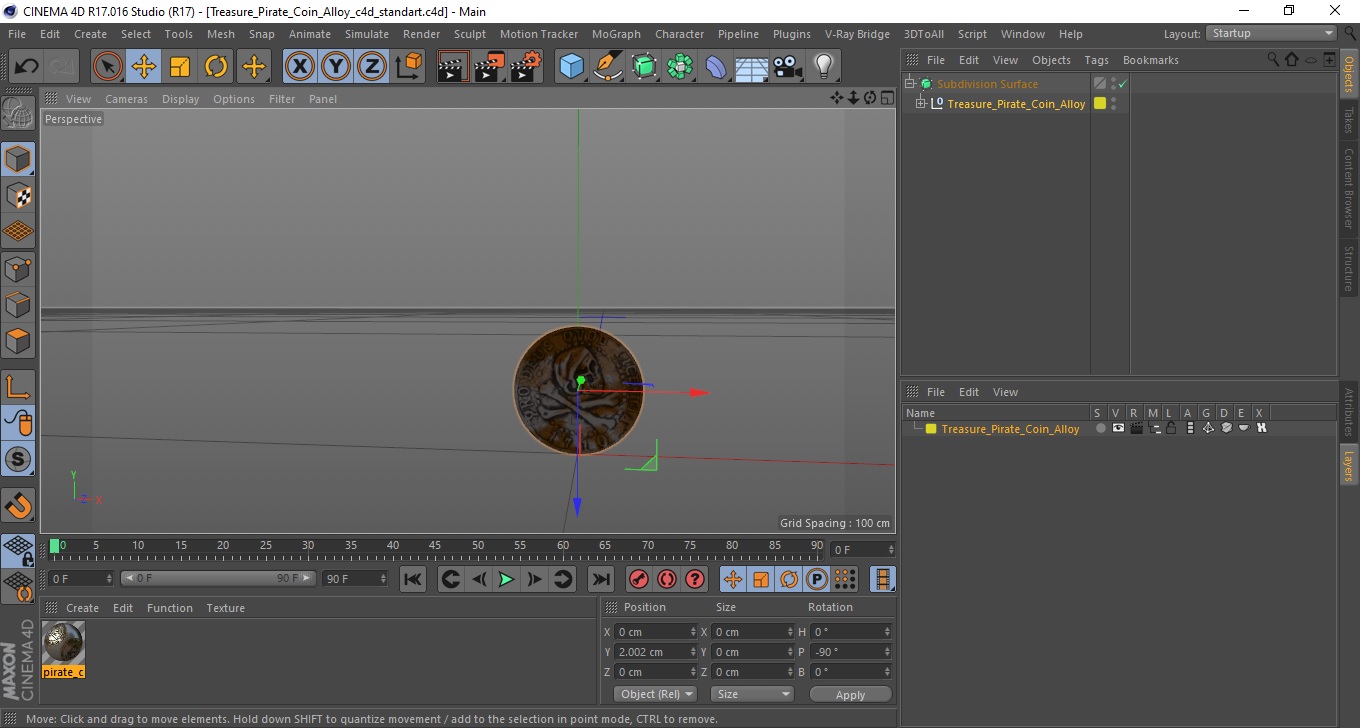
Task: Click the Position X input field
Action: (x=651, y=632)
